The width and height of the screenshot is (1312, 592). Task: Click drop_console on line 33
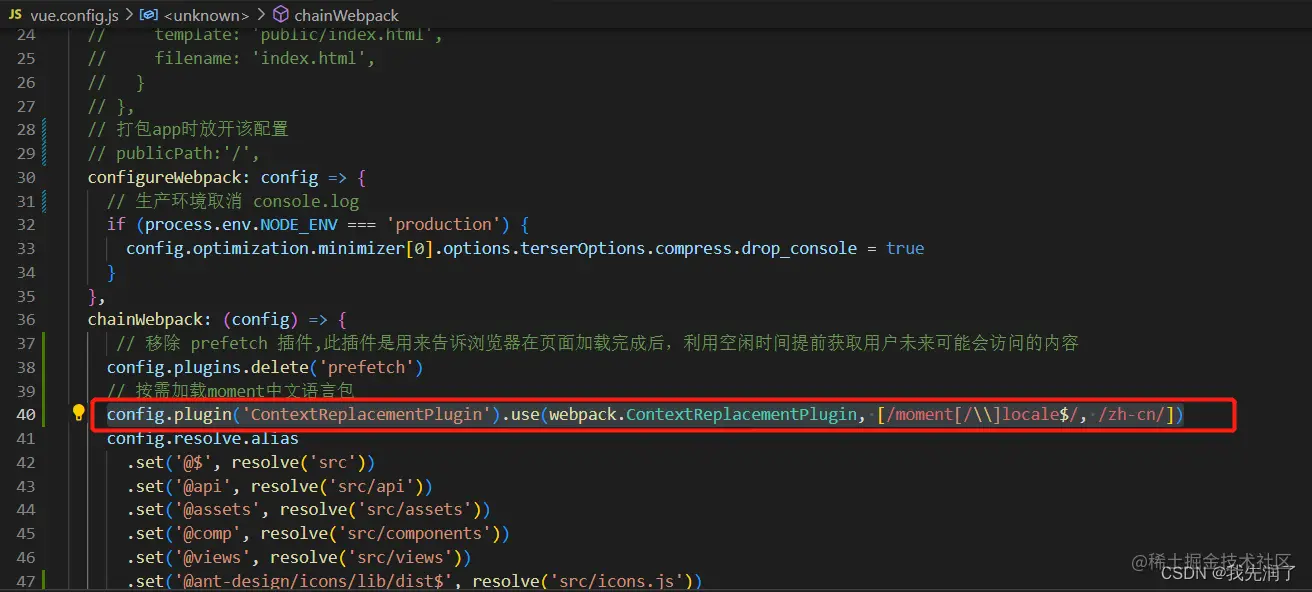(799, 248)
